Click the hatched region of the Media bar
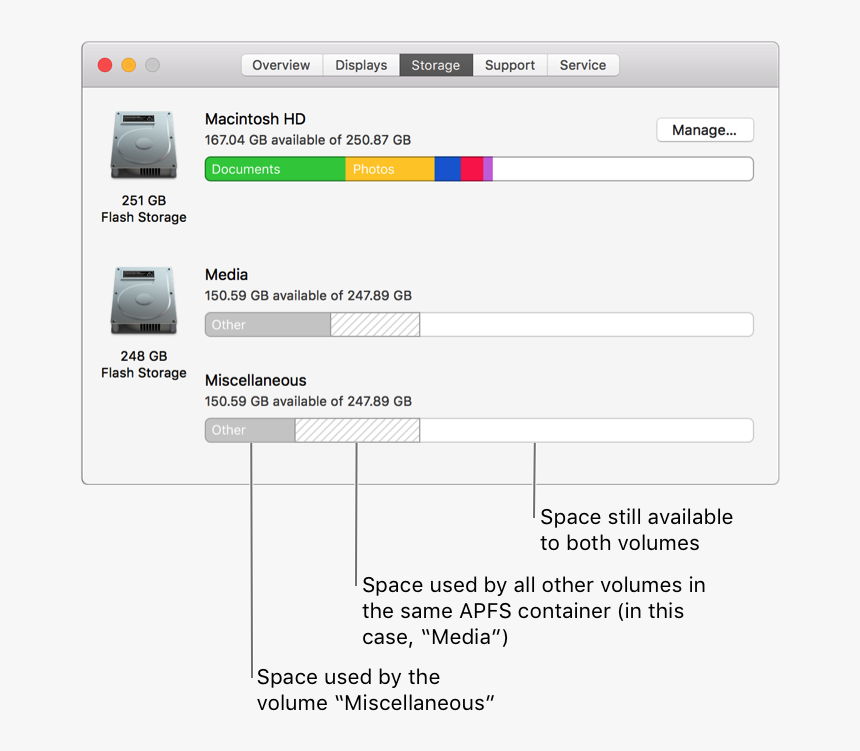860x751 pixels. [x=375, y=324]
